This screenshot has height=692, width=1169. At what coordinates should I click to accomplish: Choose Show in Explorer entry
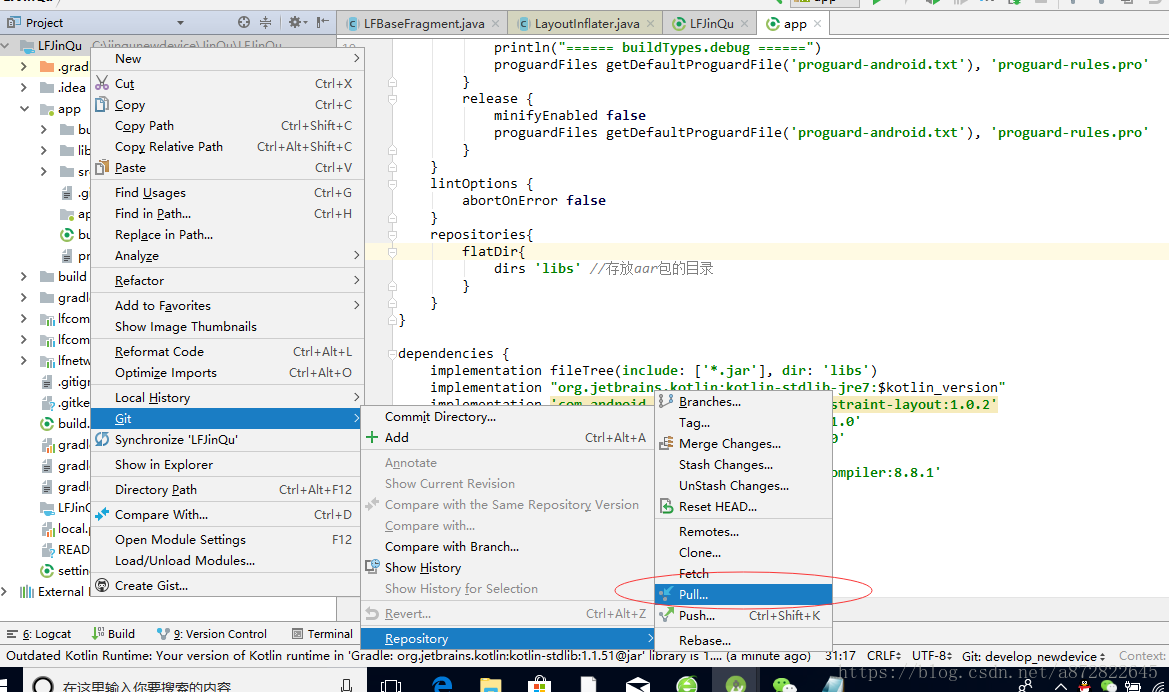[227, 465]
